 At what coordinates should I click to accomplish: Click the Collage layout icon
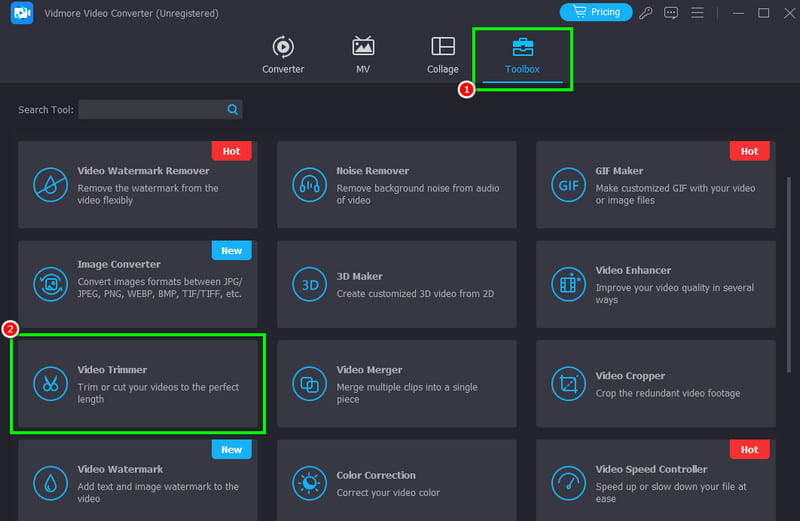tap(443, 46)
